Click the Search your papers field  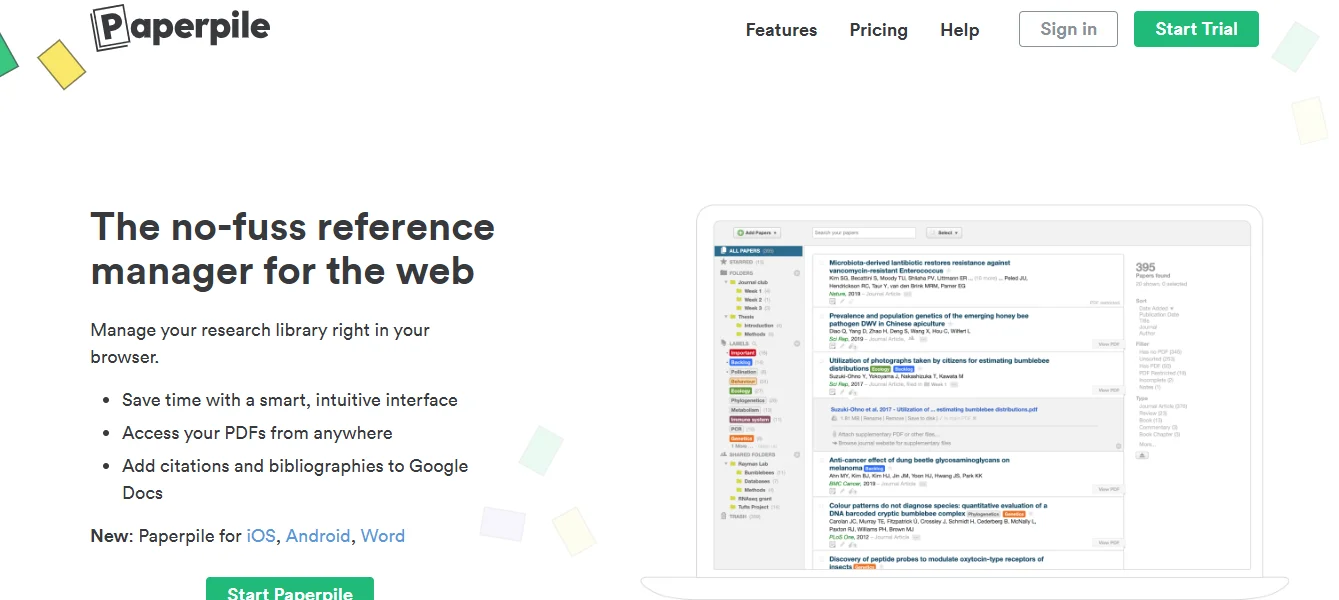coord(864,233)
